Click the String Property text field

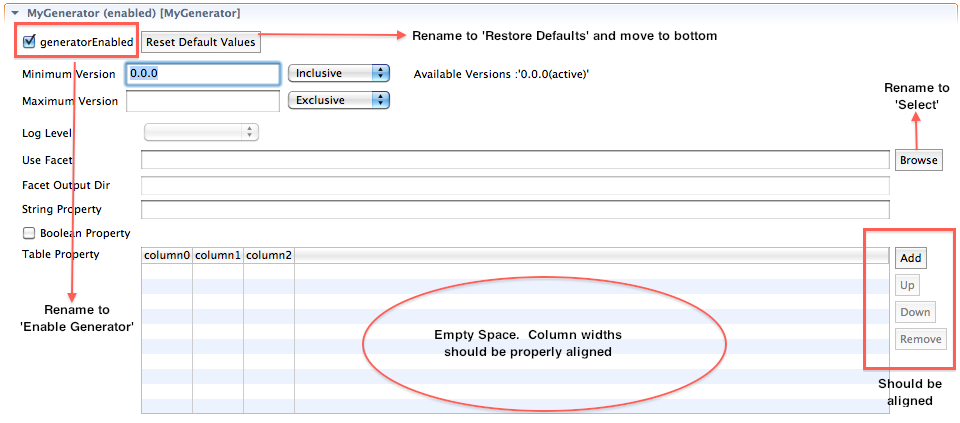515,209
